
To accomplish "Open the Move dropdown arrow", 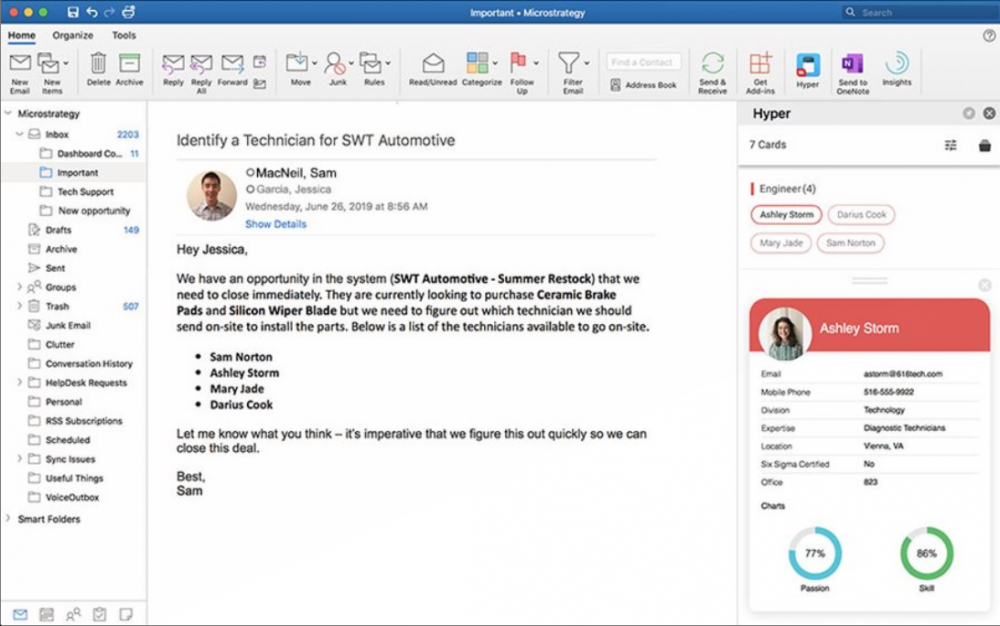I will [314, 63].
